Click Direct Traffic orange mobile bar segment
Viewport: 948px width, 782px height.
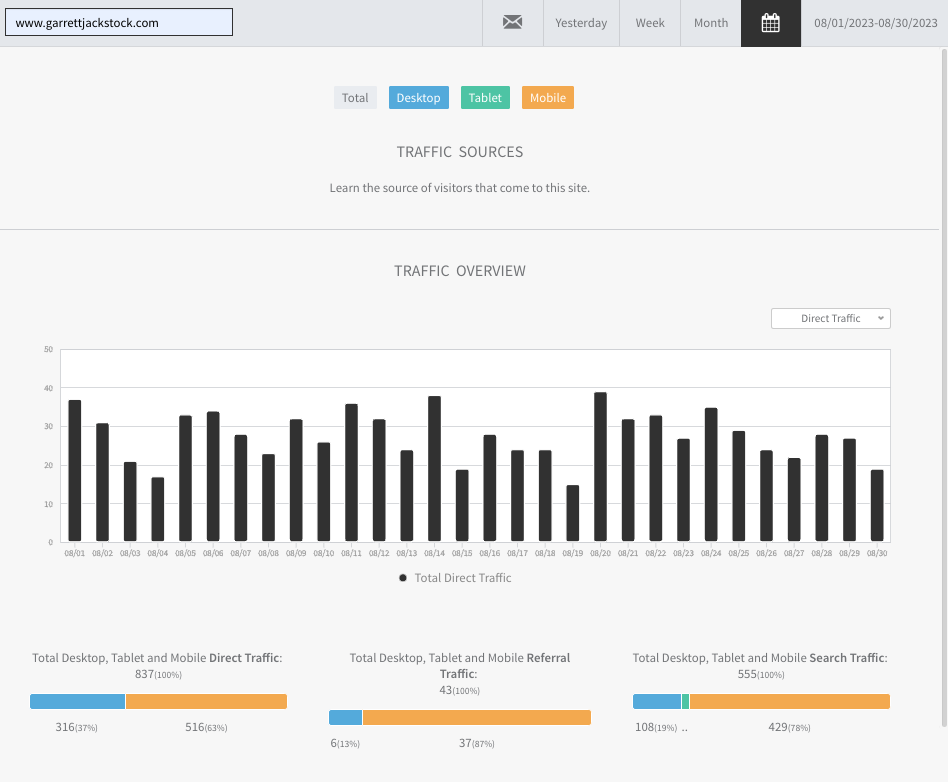(x=206, y=702)
